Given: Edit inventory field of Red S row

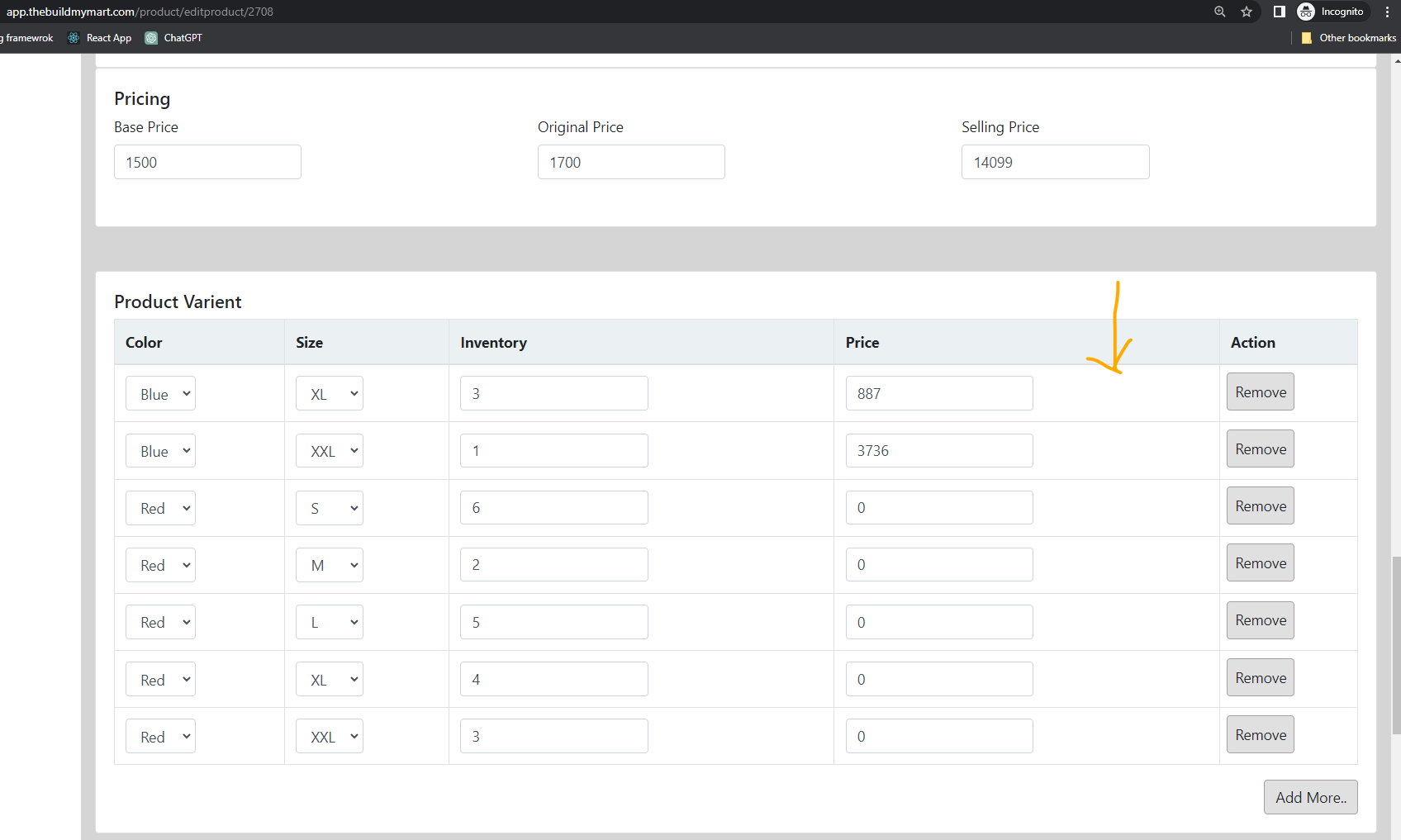Looking at the screenshot, I should (x=554, y=507).
